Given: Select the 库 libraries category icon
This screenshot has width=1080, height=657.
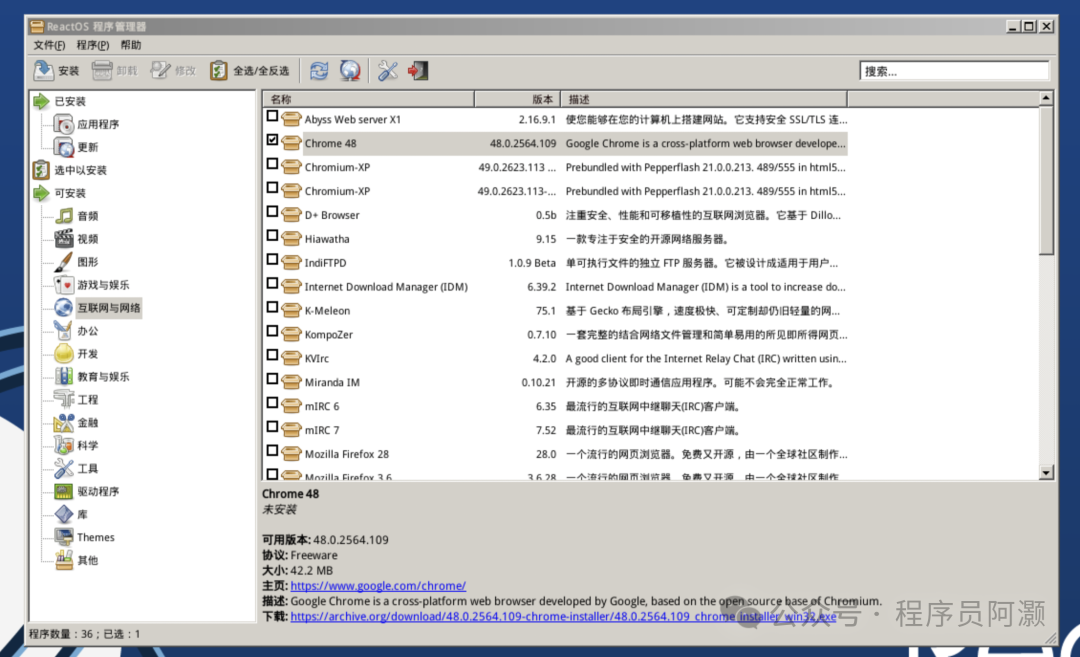Looking at the screenshot, I should tap(64, 514).
